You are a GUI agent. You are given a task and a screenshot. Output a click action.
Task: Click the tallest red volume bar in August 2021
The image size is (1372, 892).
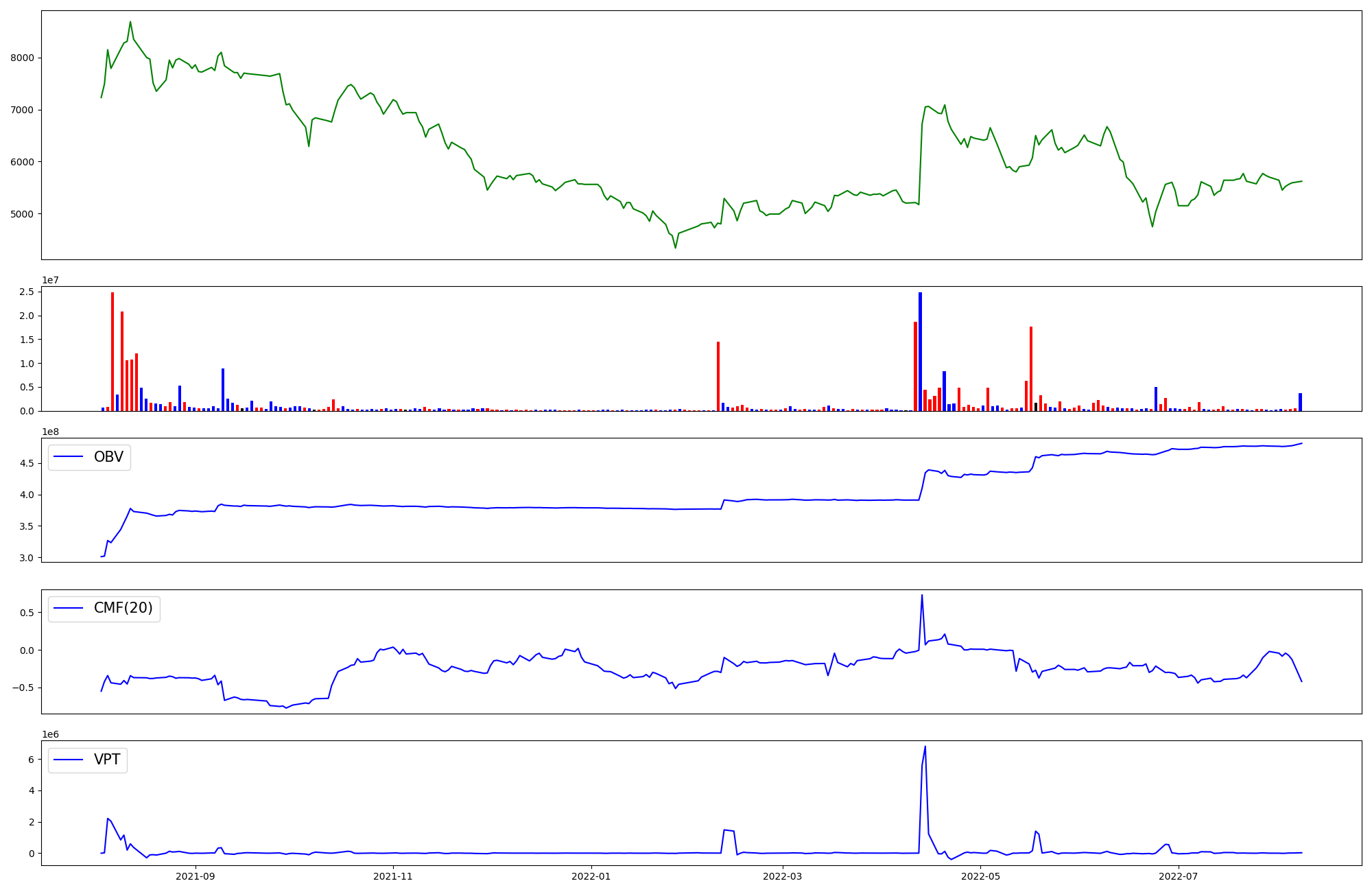(113, 351)
